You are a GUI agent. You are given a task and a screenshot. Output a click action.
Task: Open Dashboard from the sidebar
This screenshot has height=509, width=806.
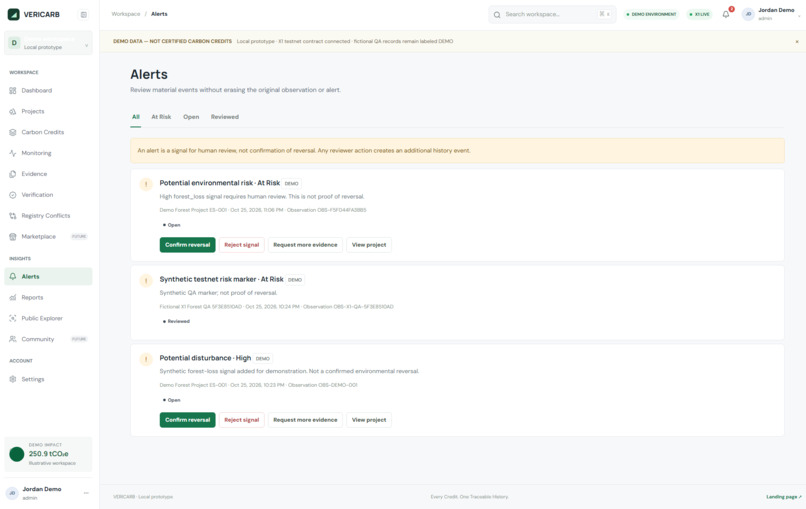point(48,90)
